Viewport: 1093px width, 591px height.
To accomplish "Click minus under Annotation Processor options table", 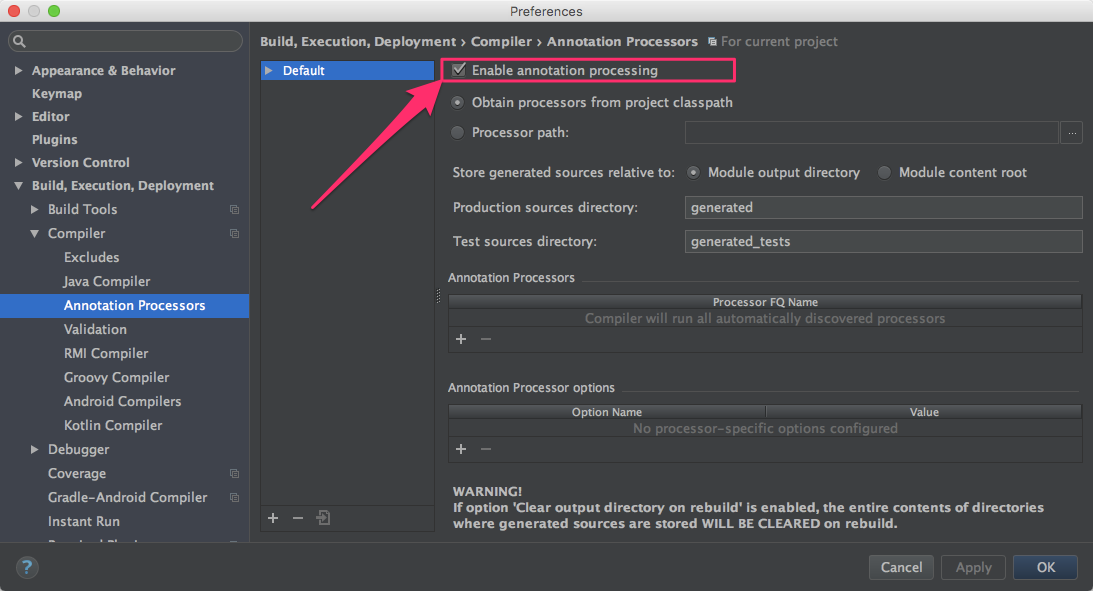I will [x=486, y=449].
